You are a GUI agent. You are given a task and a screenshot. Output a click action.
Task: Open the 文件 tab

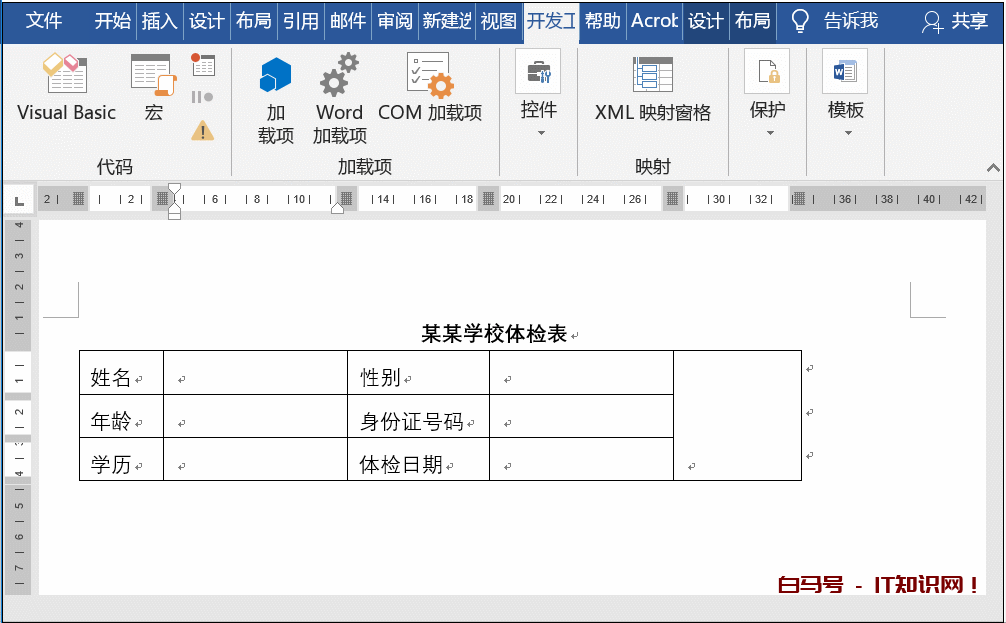43,21
